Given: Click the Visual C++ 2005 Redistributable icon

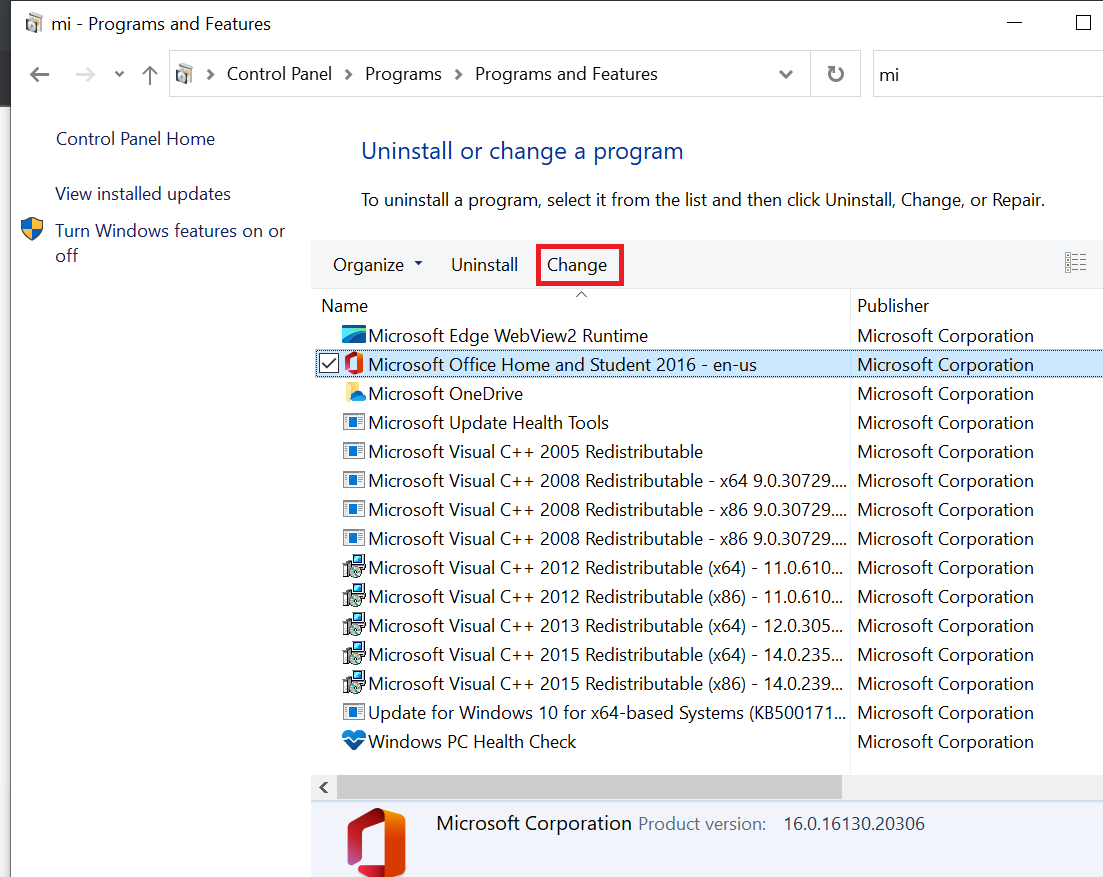Looking at the screenshot, I should click(x=354, y=451).
